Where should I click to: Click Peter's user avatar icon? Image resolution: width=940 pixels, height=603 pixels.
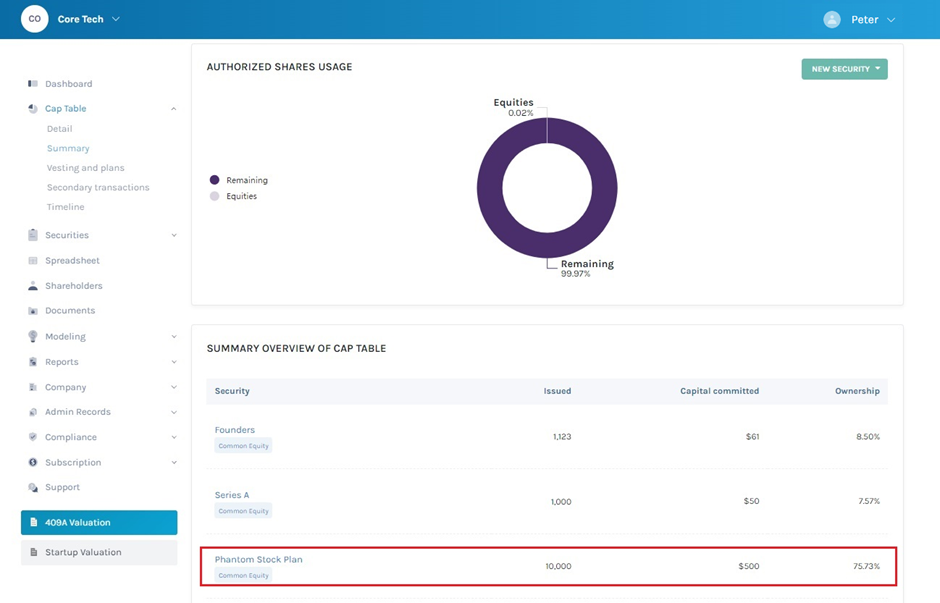(831, 20)
